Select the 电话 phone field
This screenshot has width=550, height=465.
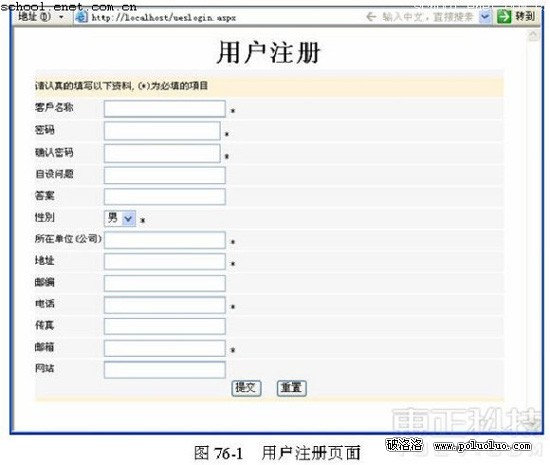coord(165,305)
